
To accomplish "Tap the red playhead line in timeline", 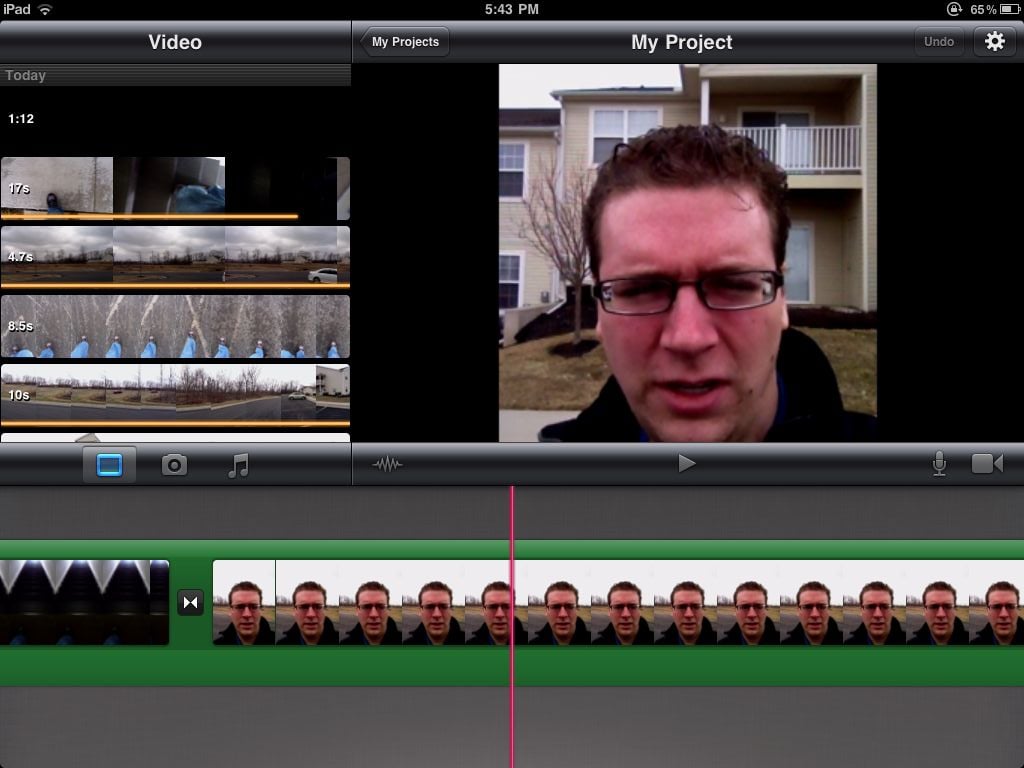I will [512, 627].
